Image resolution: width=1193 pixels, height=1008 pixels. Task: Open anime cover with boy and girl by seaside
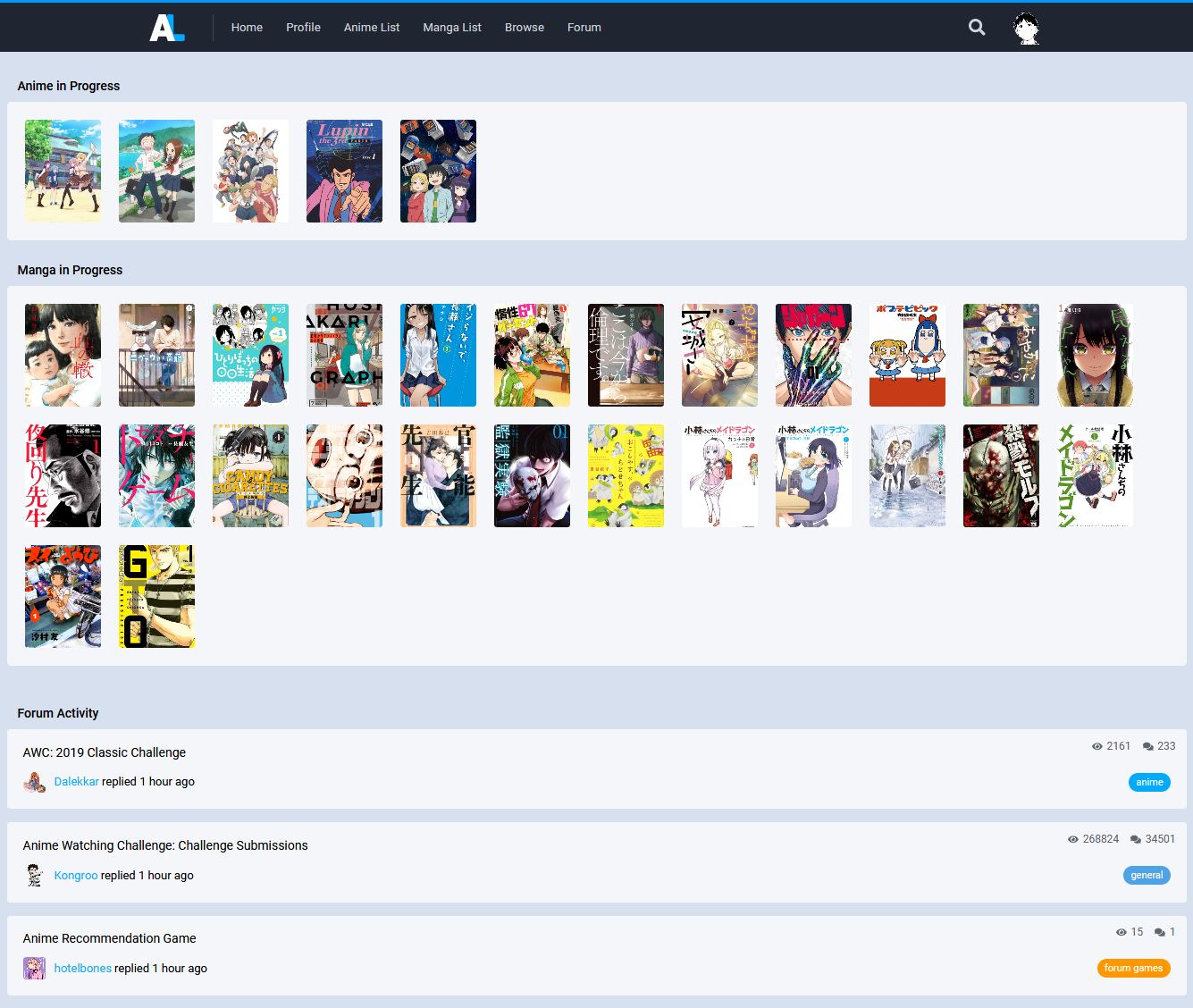point(156,171)
